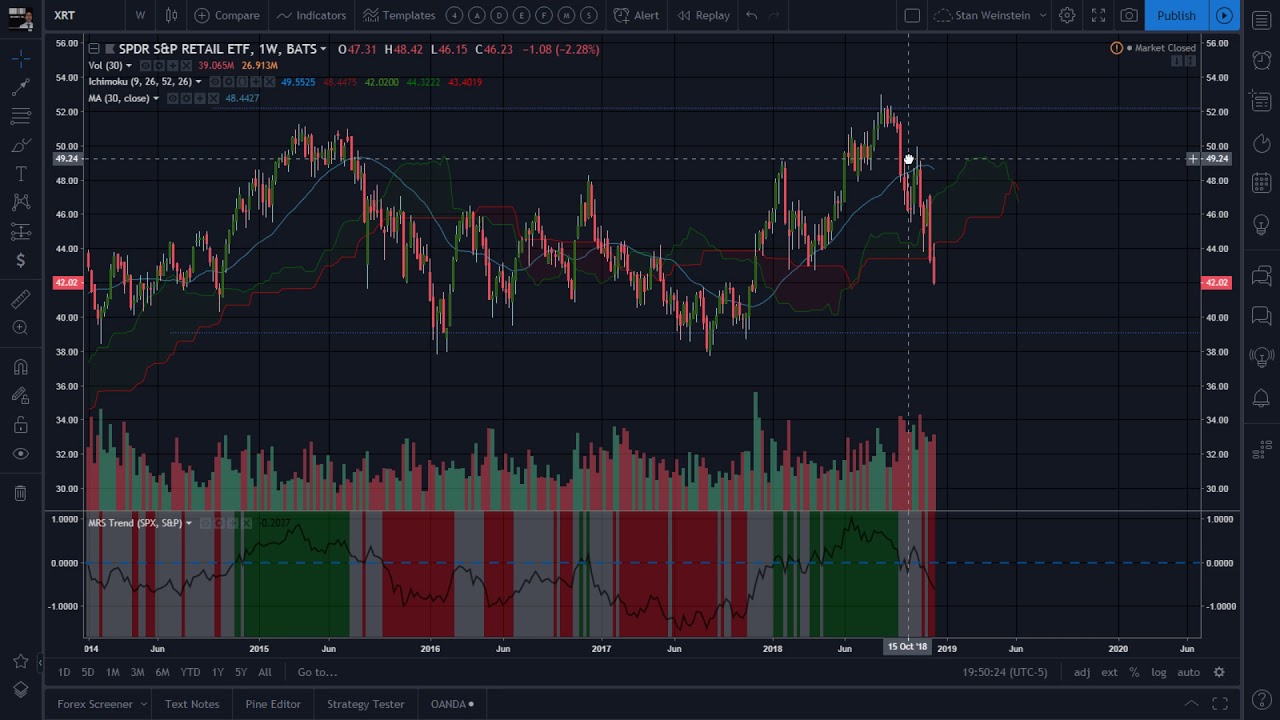The width and height of the screenshot is (1280, 720).
Task: Click the Publish button
Action: click(1176, 15)
